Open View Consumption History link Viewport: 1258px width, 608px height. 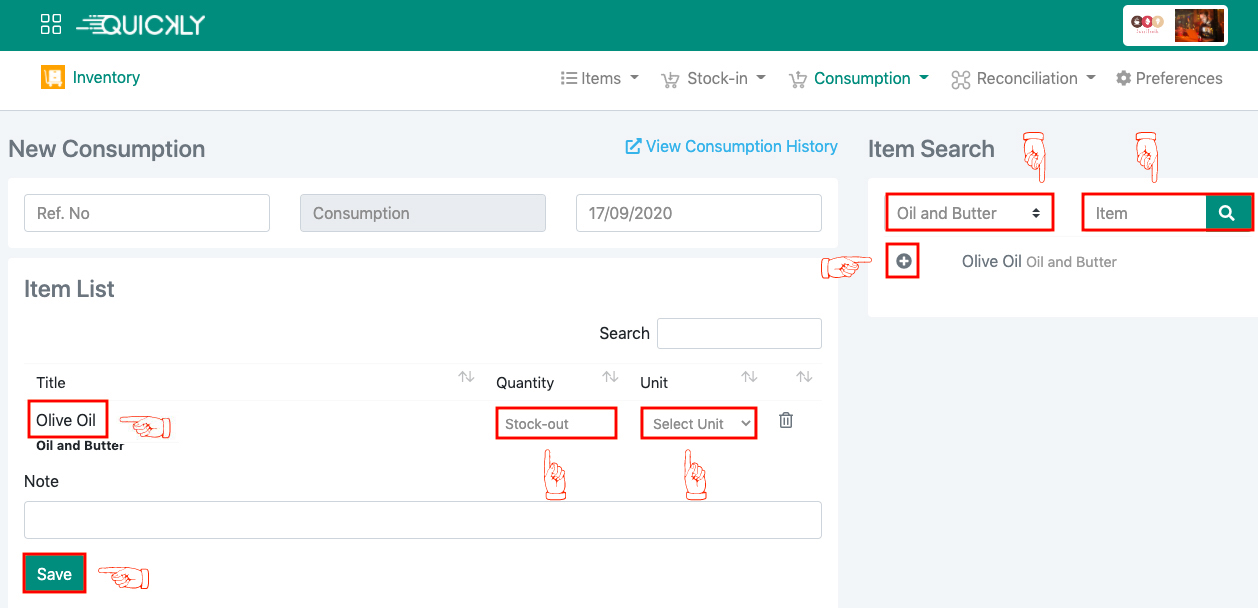731,147
